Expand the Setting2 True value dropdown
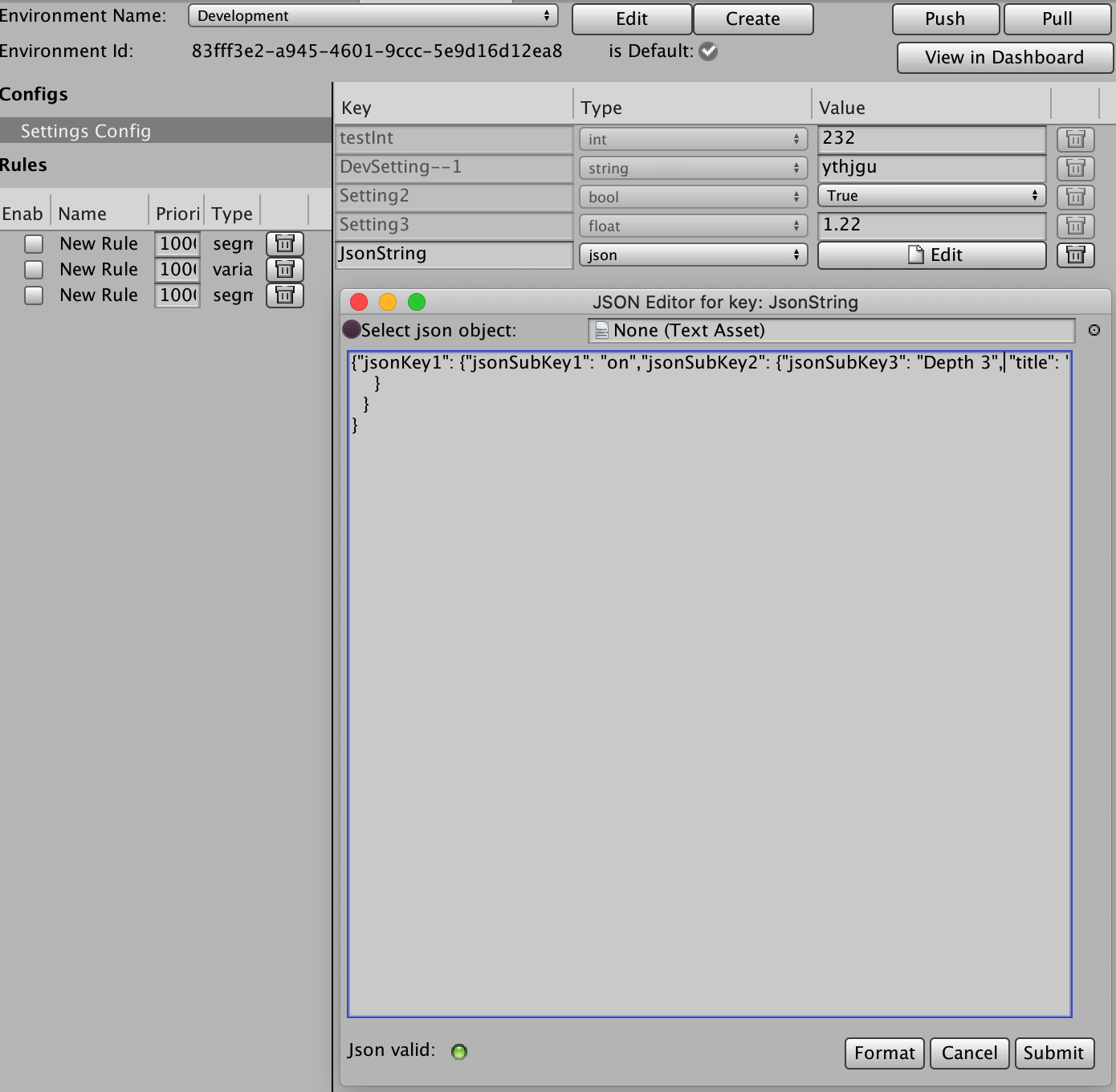1116x1092 pixels. click(x=931, y=196)
